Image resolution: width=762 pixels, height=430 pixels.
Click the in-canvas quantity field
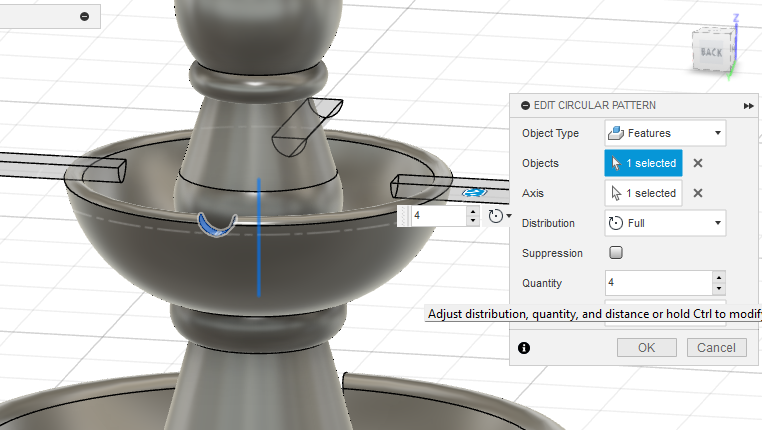point(439,216)
